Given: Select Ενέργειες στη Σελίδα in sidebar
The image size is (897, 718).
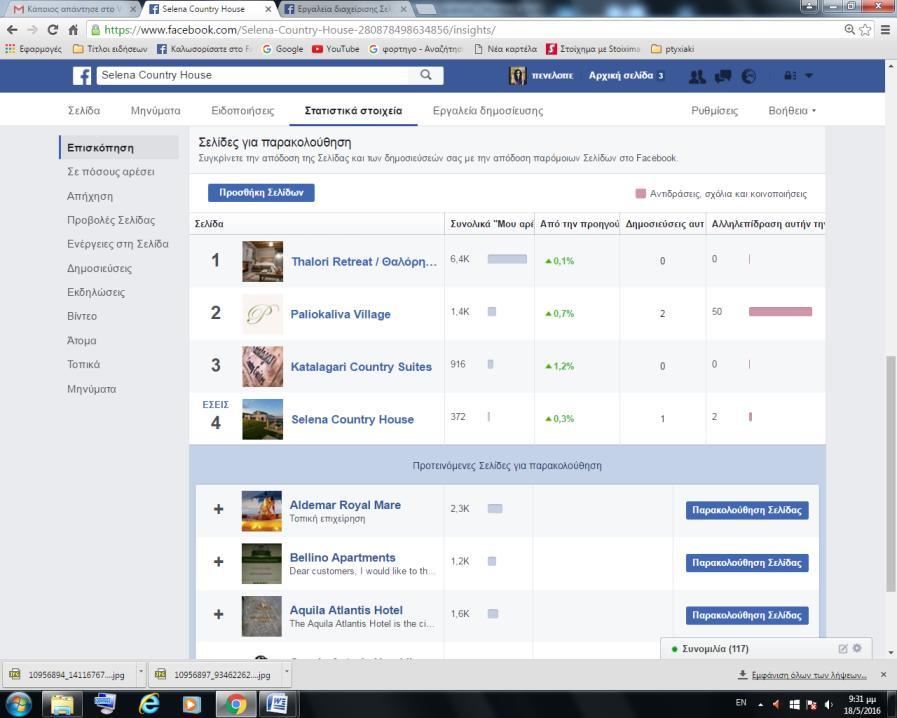Looking at the screenshot, I should point(118,244).
